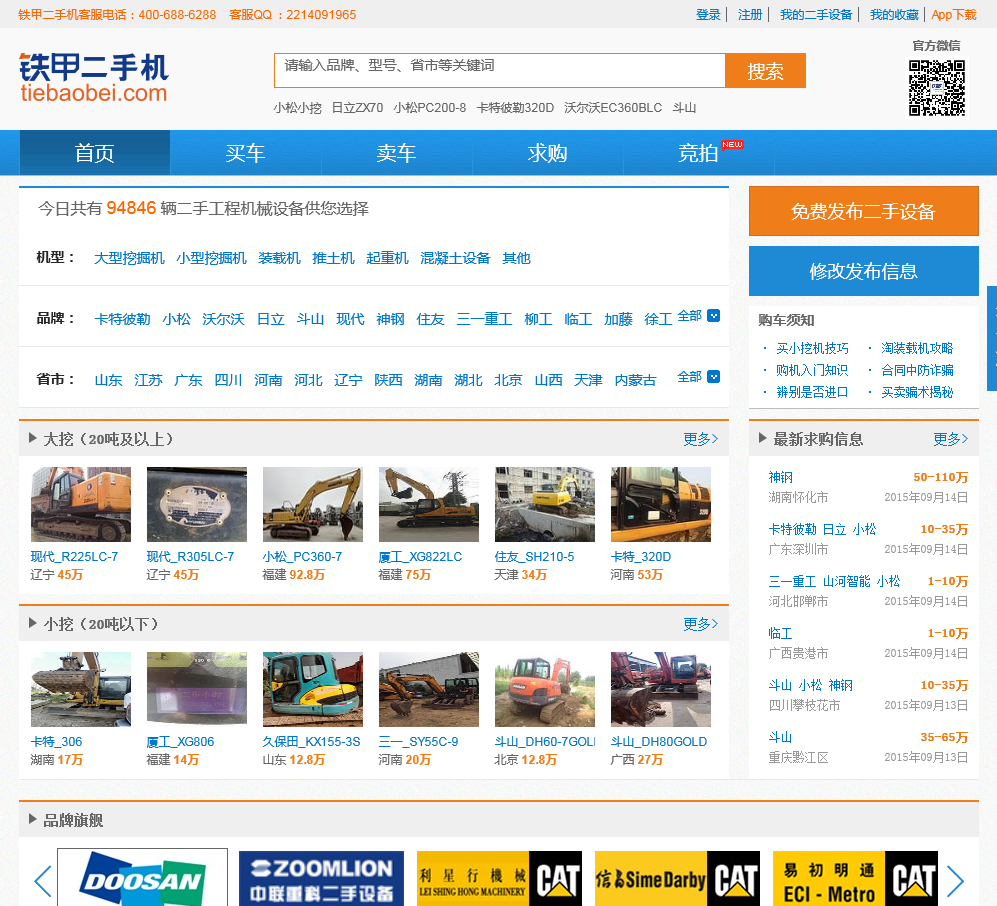Screen dimensions: 997x906
Task: Click the App下载 link
Action: [x=954, y=15]
